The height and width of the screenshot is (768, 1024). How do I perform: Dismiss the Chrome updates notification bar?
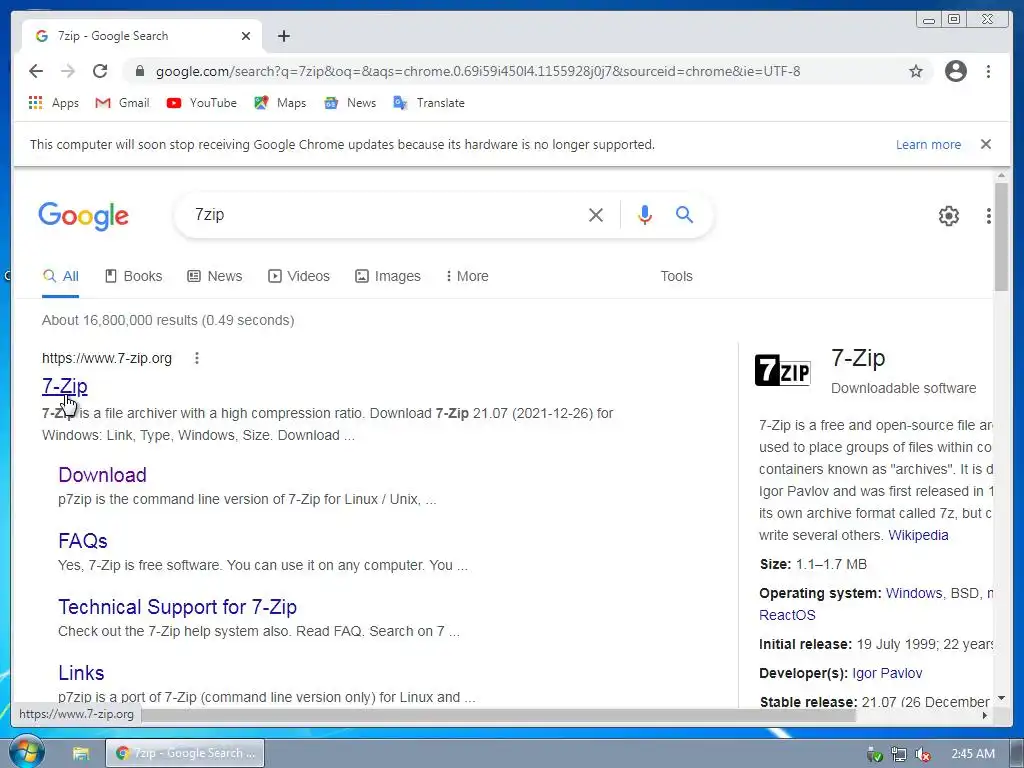click(986, 144)
